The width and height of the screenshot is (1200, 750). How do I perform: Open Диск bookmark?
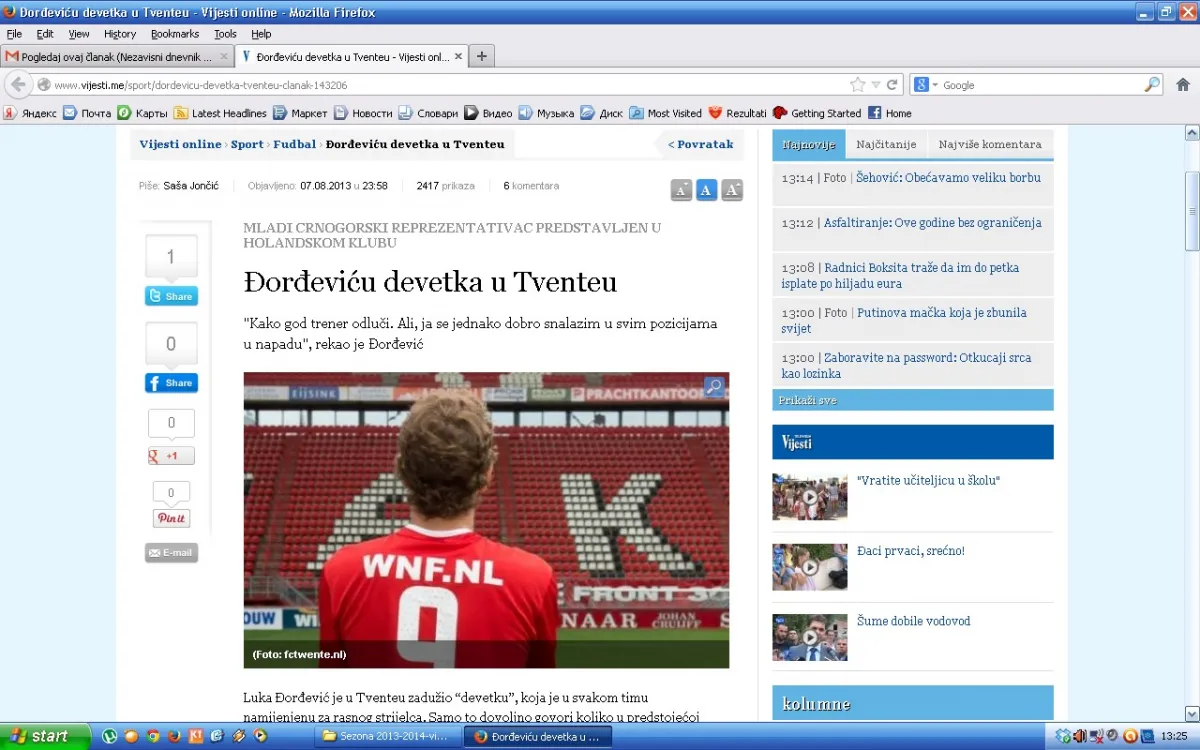602,113
